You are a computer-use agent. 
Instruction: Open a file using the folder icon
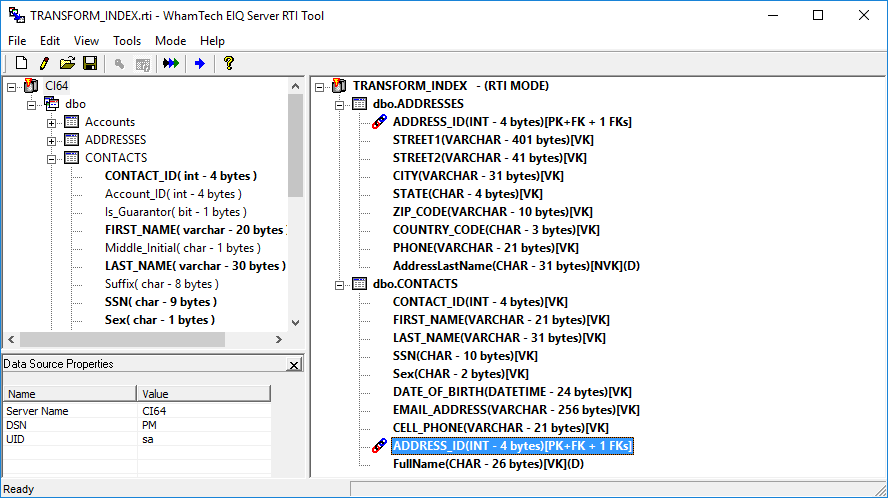pos(67,63)
